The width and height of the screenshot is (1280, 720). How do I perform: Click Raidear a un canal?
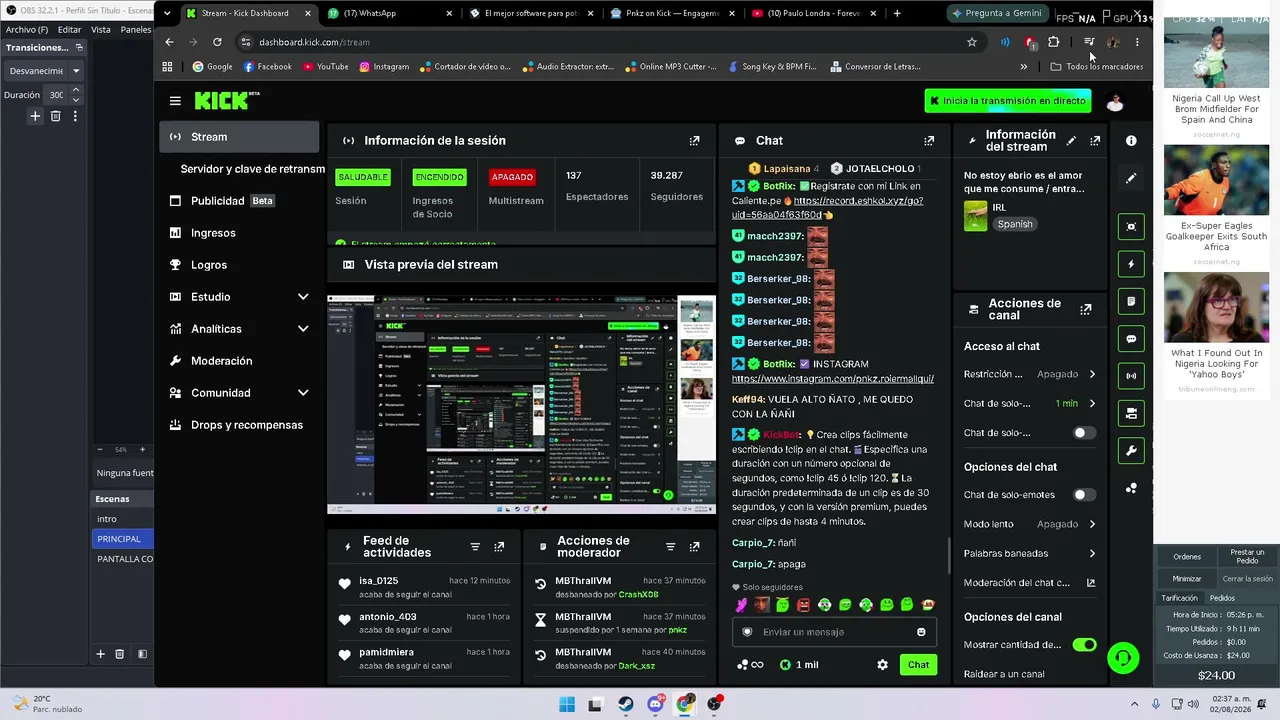[1004, 674]
